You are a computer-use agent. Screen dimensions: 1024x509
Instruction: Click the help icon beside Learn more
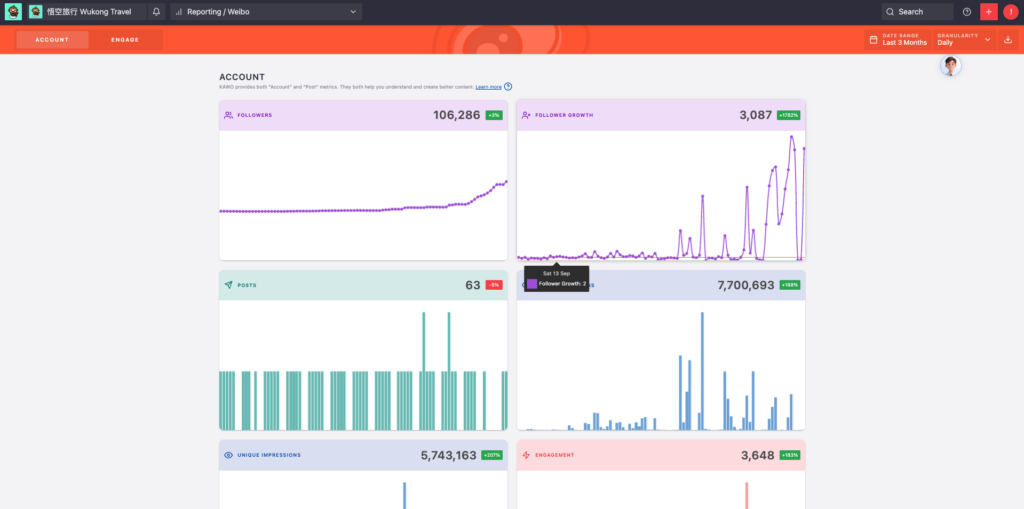[x=508, y=87]
